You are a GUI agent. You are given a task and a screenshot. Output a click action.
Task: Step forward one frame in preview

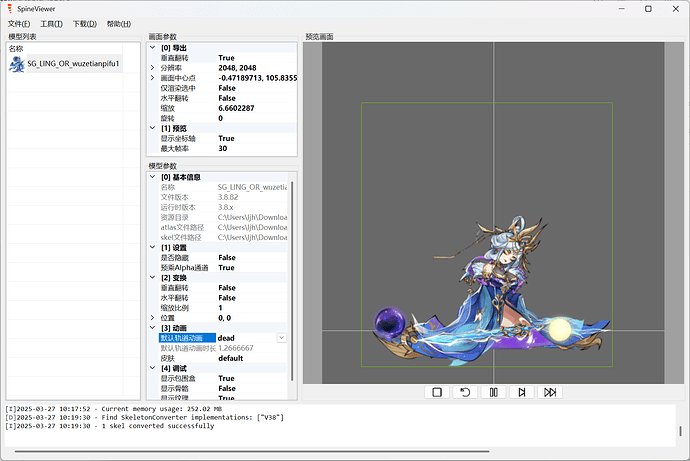point(521,392)
